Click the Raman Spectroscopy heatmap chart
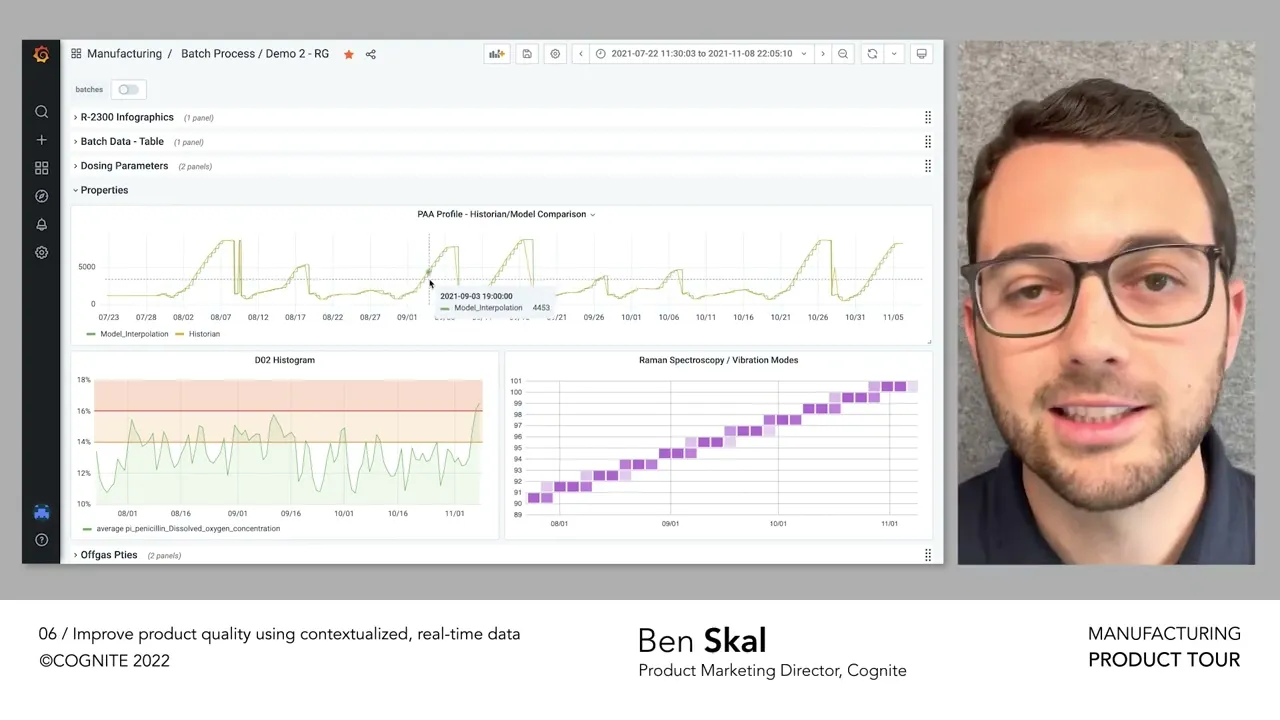Screen dimensions: 1280x720 (x=722, y=447)
